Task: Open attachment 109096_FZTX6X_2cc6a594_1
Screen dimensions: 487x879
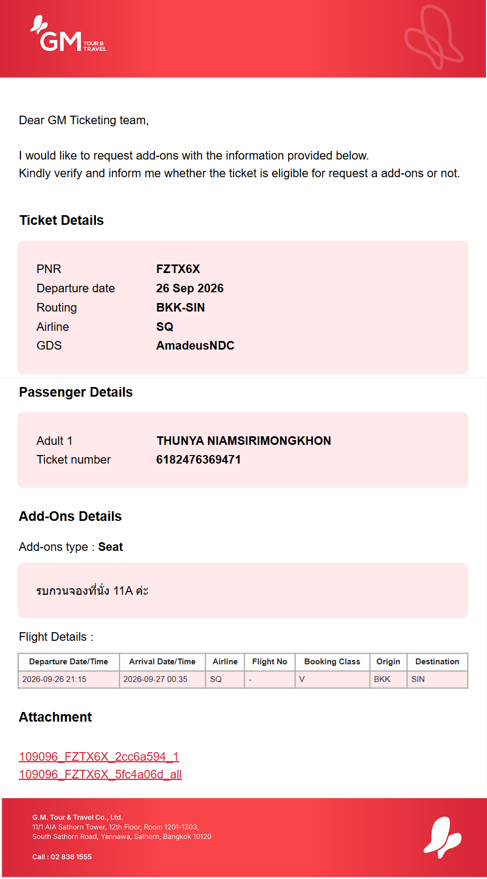Action: coord(99,757)
